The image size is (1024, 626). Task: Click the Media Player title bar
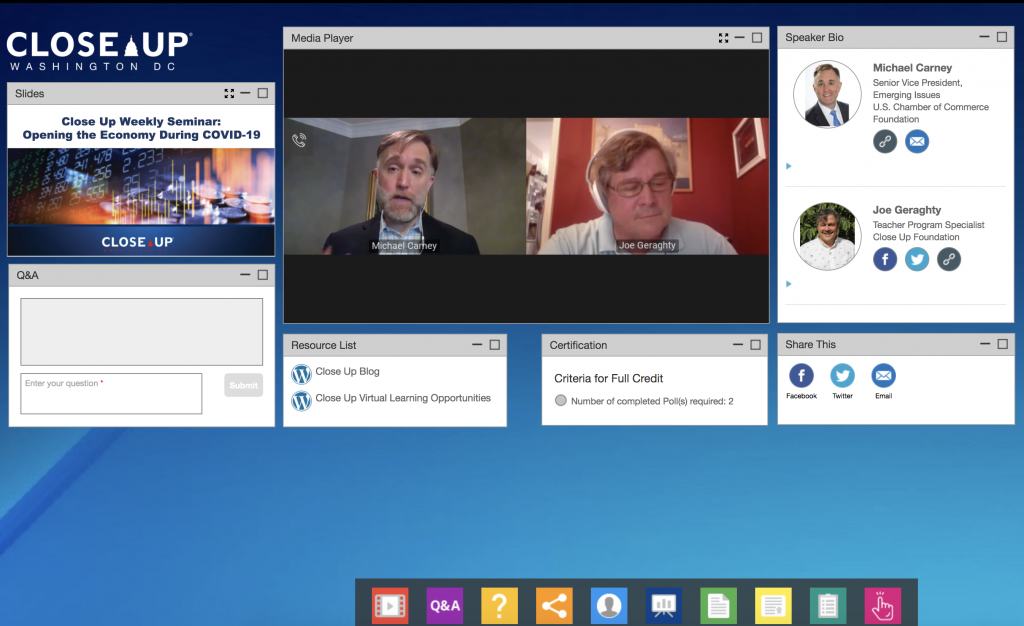pos(526,38)
